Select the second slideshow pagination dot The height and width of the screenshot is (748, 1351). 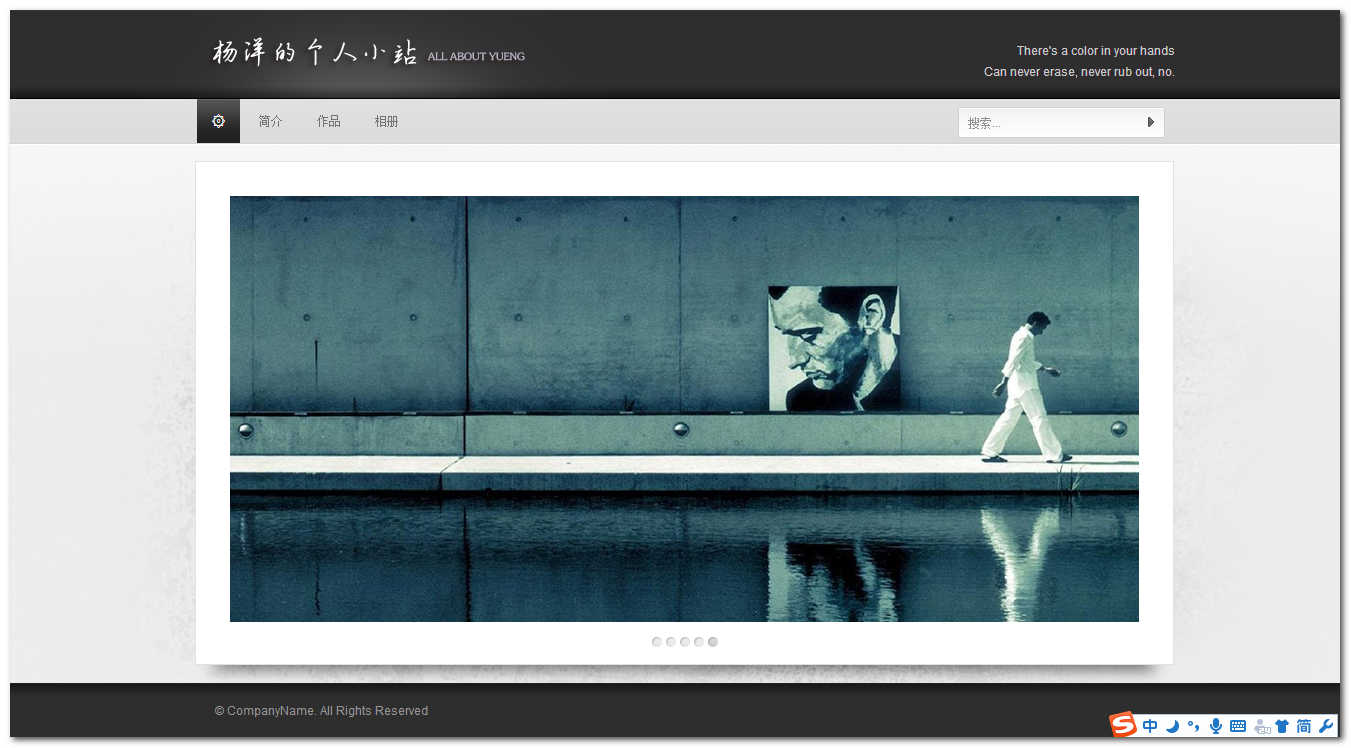pos(670,642)
